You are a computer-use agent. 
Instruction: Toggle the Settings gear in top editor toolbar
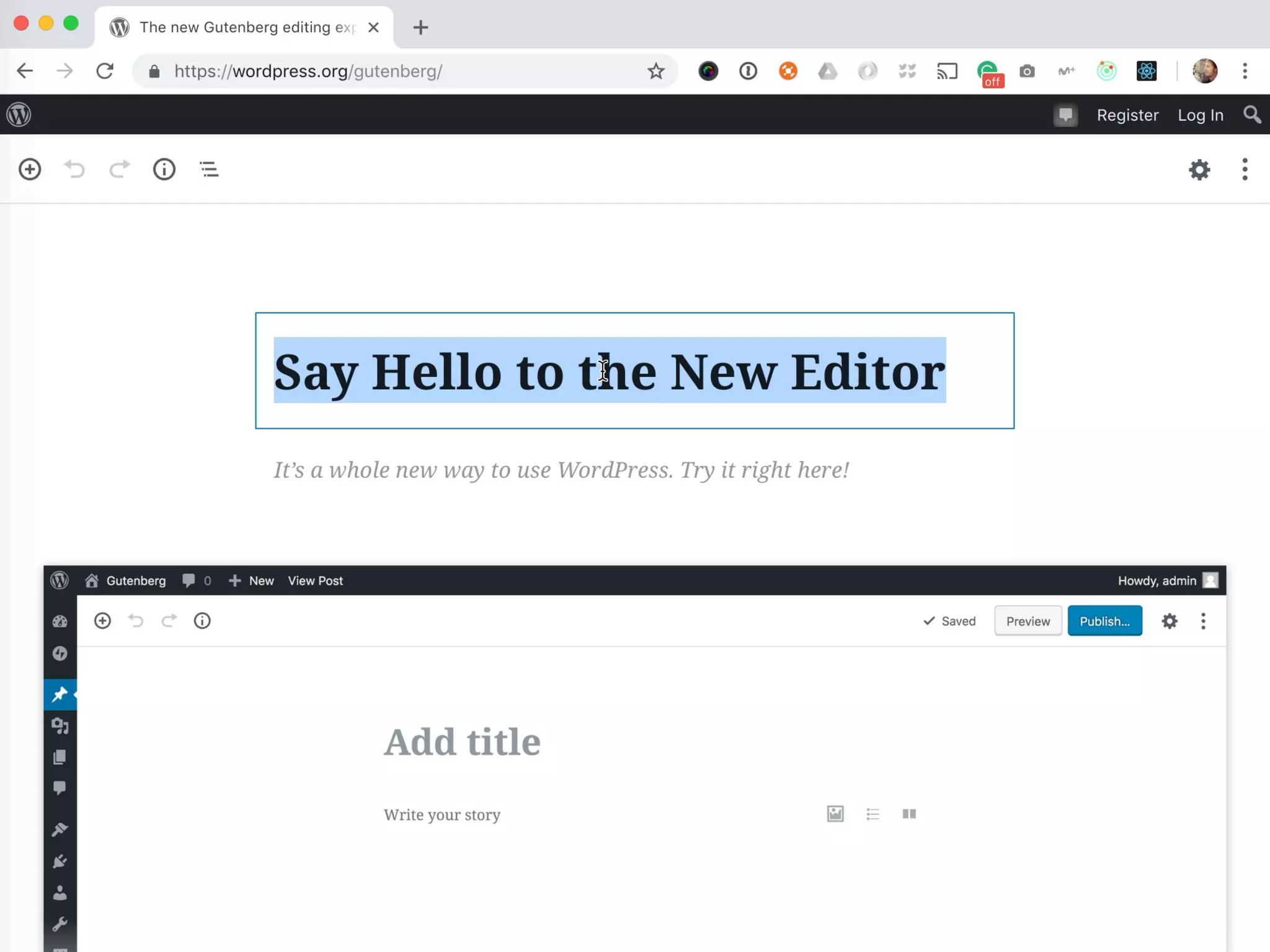point(1199,169)
